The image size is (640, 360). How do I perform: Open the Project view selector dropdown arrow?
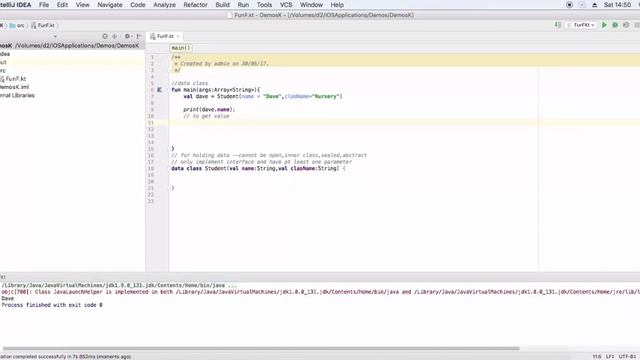point(55,36)
